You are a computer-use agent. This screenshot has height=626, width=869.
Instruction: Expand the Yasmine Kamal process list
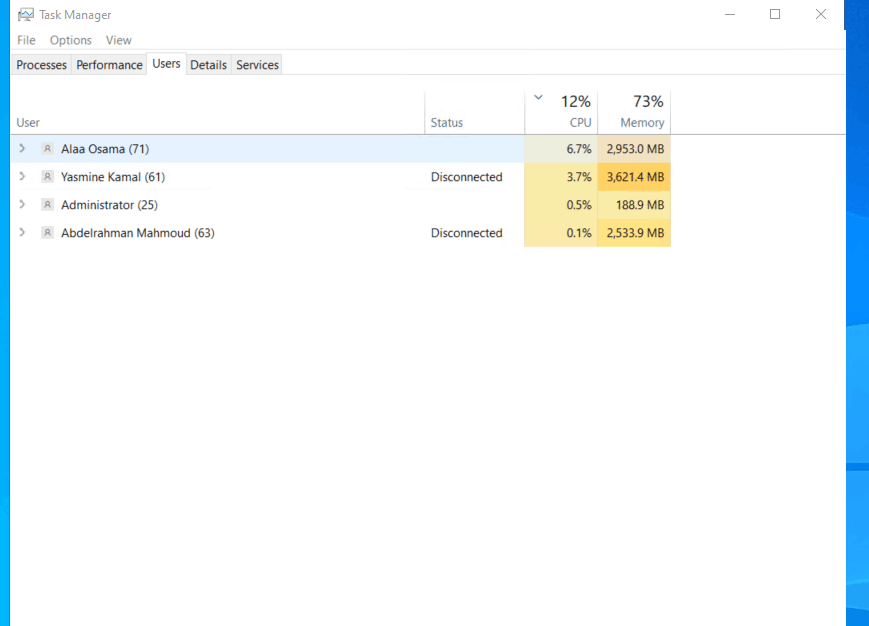click(x=22, y=176)
